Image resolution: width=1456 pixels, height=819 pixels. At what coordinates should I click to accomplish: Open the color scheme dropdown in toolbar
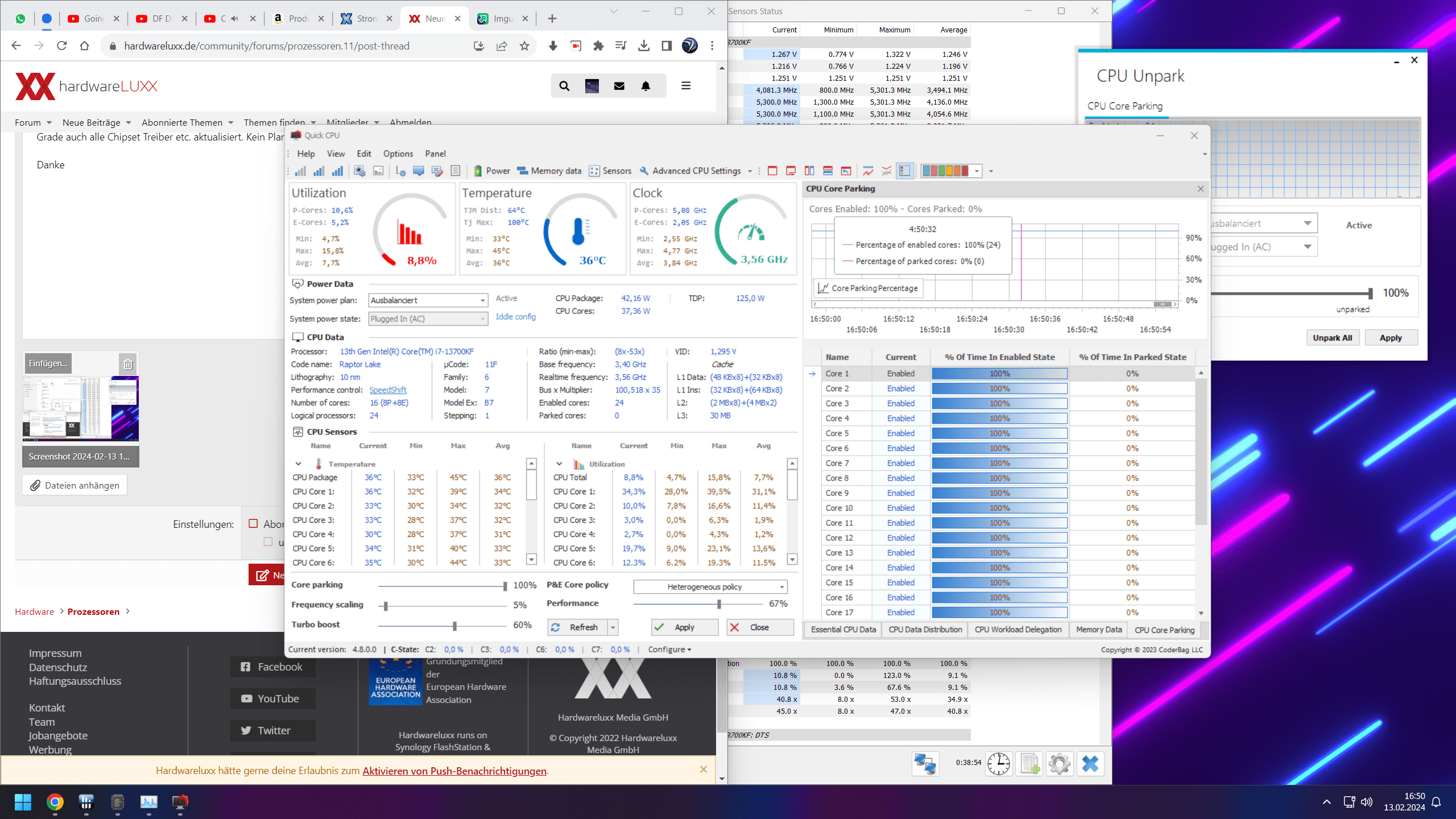[977, 171]
